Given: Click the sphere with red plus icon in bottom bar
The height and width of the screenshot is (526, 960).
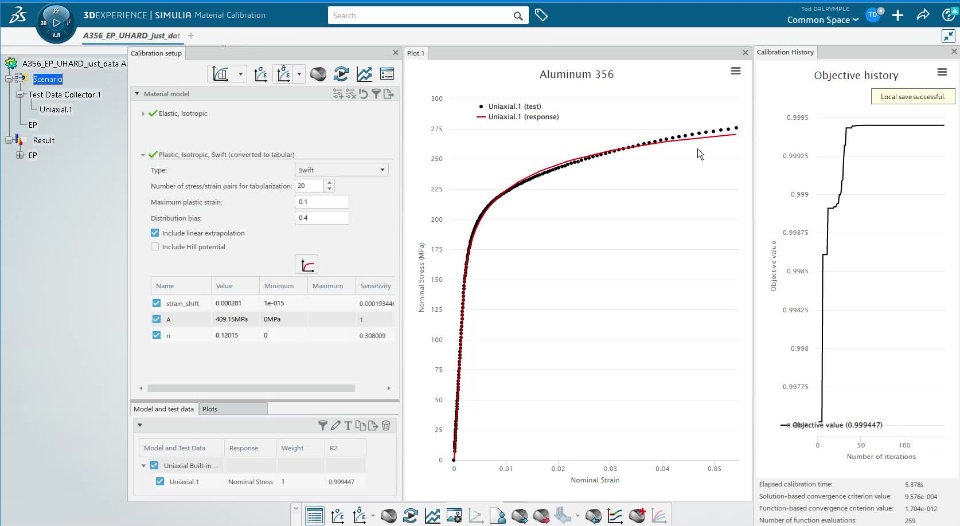Looking at the screenshot, I should coord(637,516).
